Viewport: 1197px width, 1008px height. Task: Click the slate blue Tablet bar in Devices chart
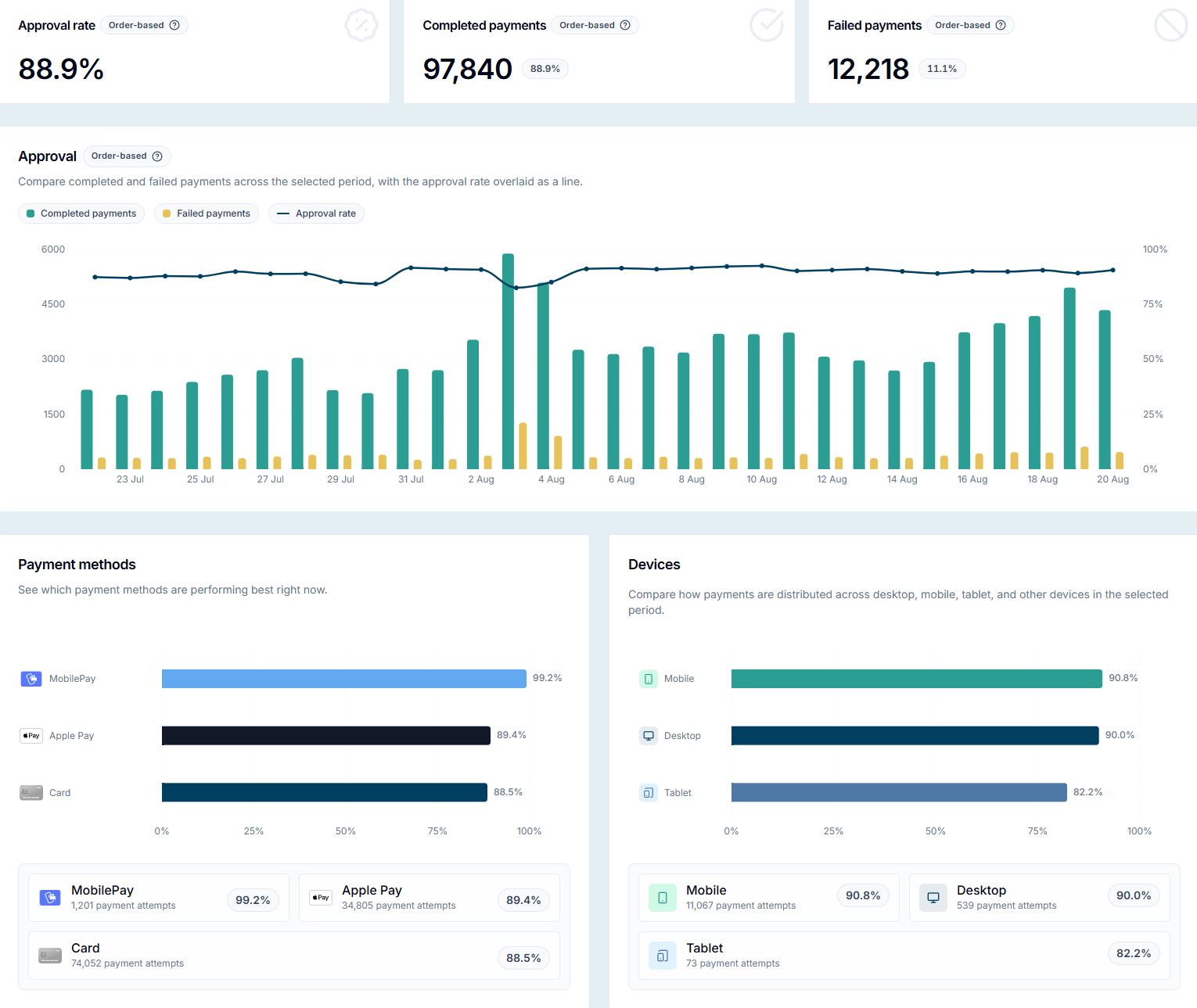(x=899, y=793)
